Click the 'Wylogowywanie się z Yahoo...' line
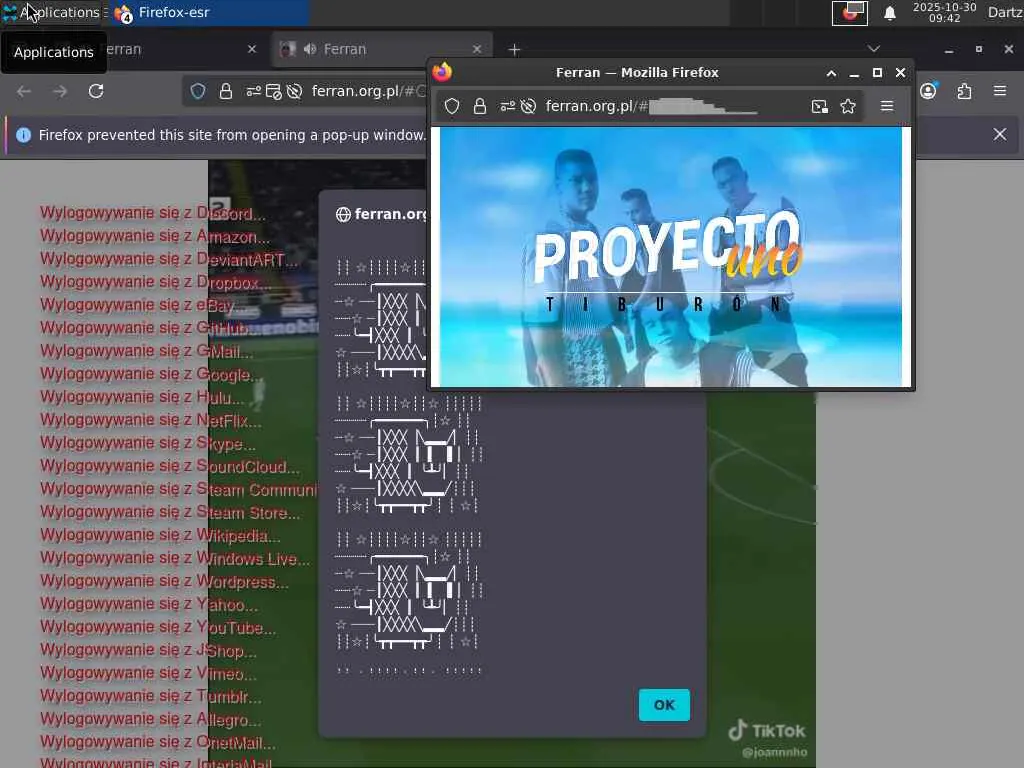1024x768 pixels. (149, 604)
